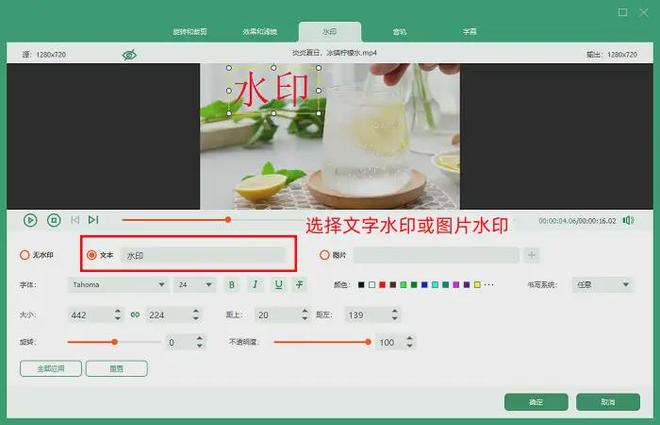
Task: Underline the watermark text
Action: click(x=278, y=285)
